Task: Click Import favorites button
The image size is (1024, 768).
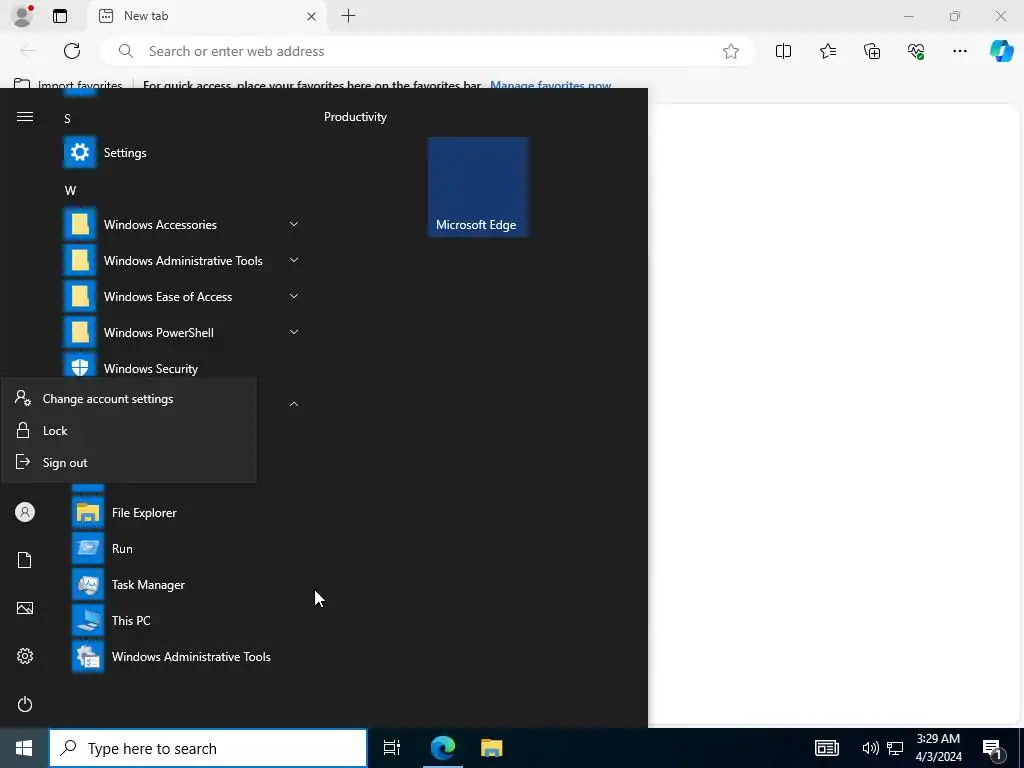Action: click(68, 85)
